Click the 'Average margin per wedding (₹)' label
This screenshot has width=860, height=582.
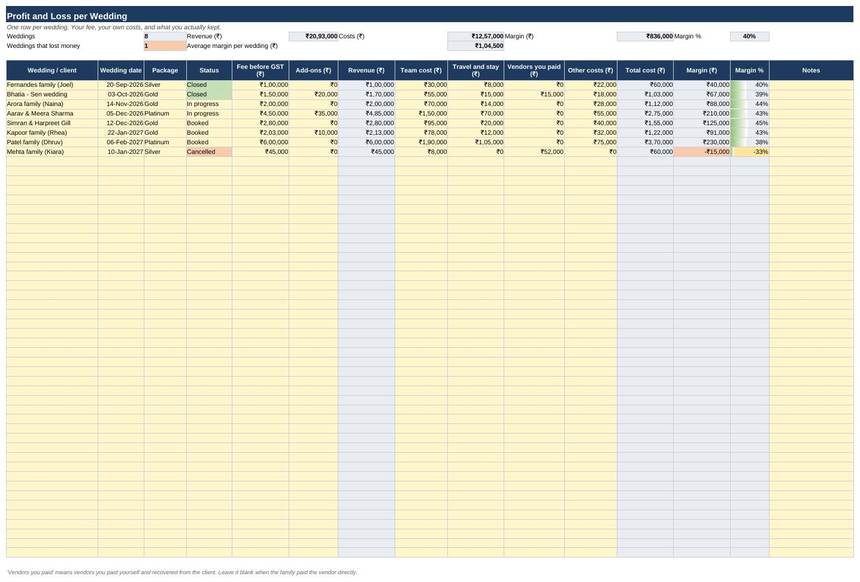point(232,46)
